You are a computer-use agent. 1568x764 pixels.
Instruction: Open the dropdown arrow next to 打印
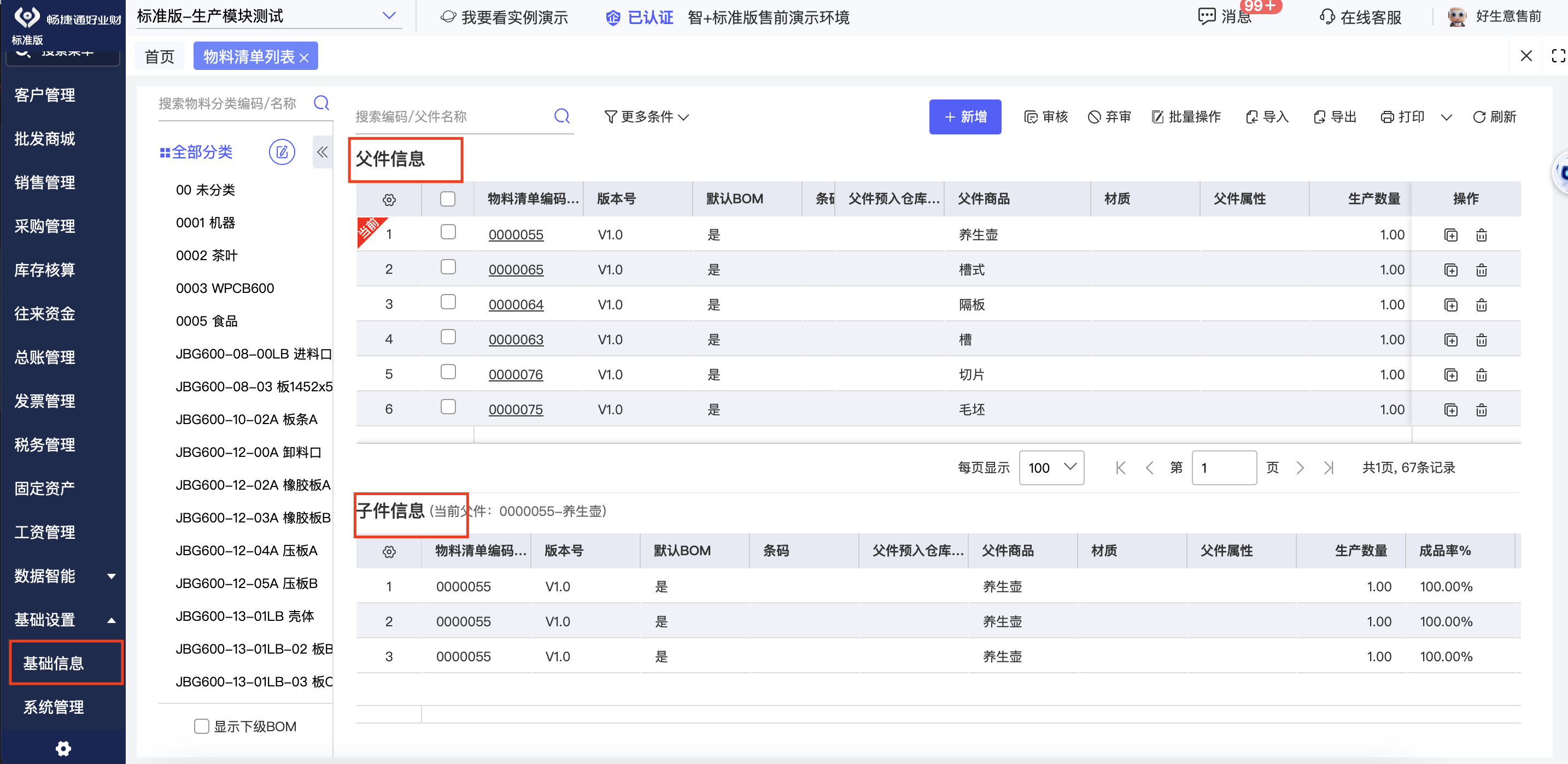[1446, 117]
